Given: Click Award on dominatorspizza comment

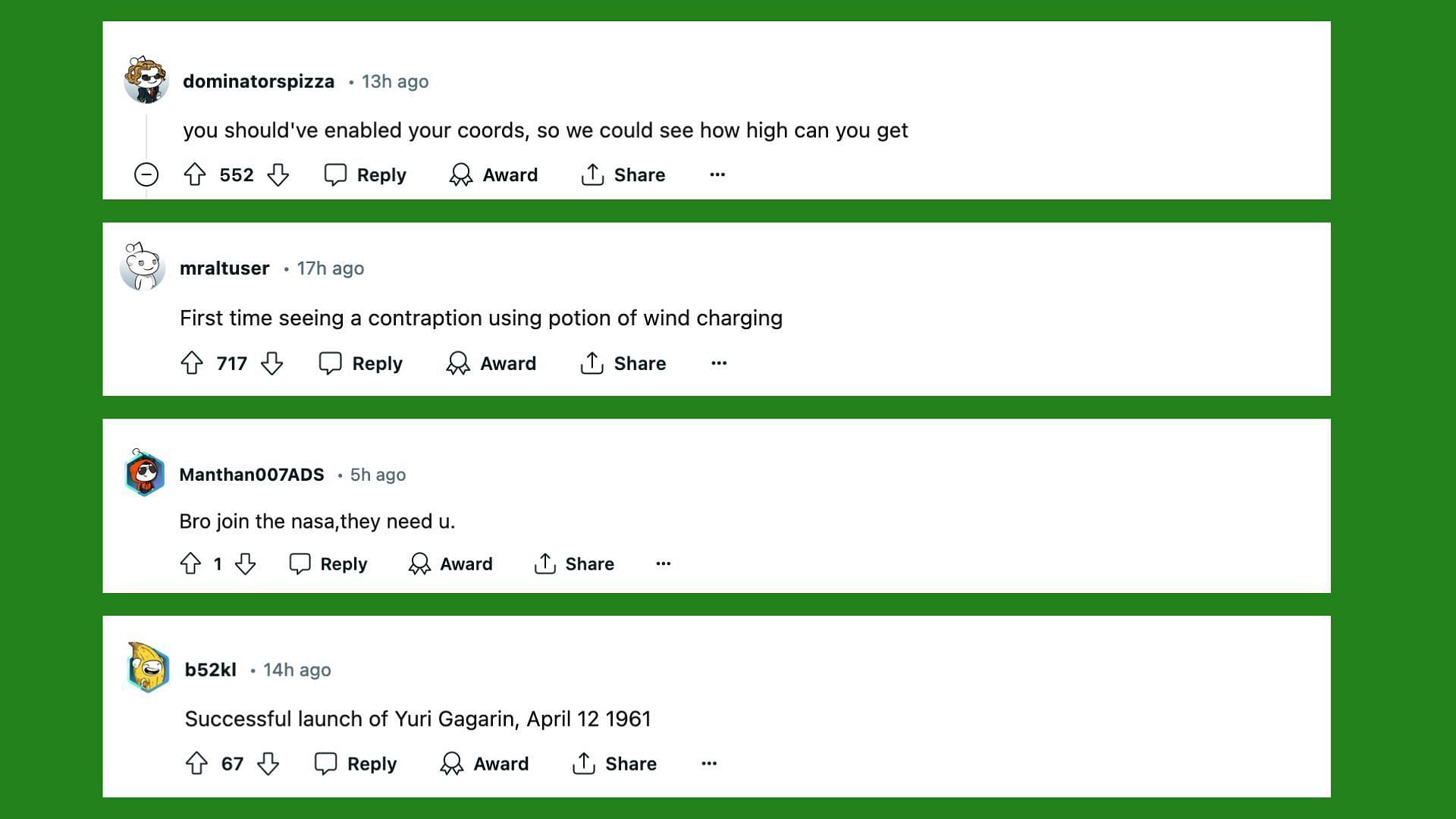Looking at the screenshot, I should tap(494, 175).
